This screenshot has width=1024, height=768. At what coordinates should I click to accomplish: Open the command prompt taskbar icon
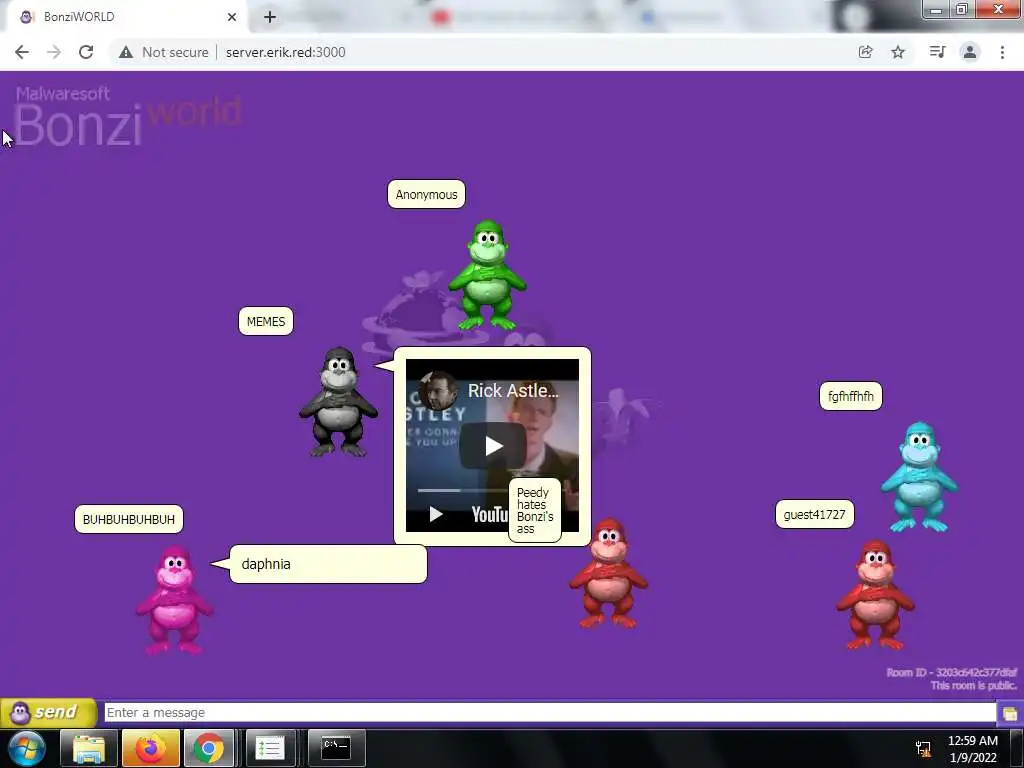pos(336,748)
